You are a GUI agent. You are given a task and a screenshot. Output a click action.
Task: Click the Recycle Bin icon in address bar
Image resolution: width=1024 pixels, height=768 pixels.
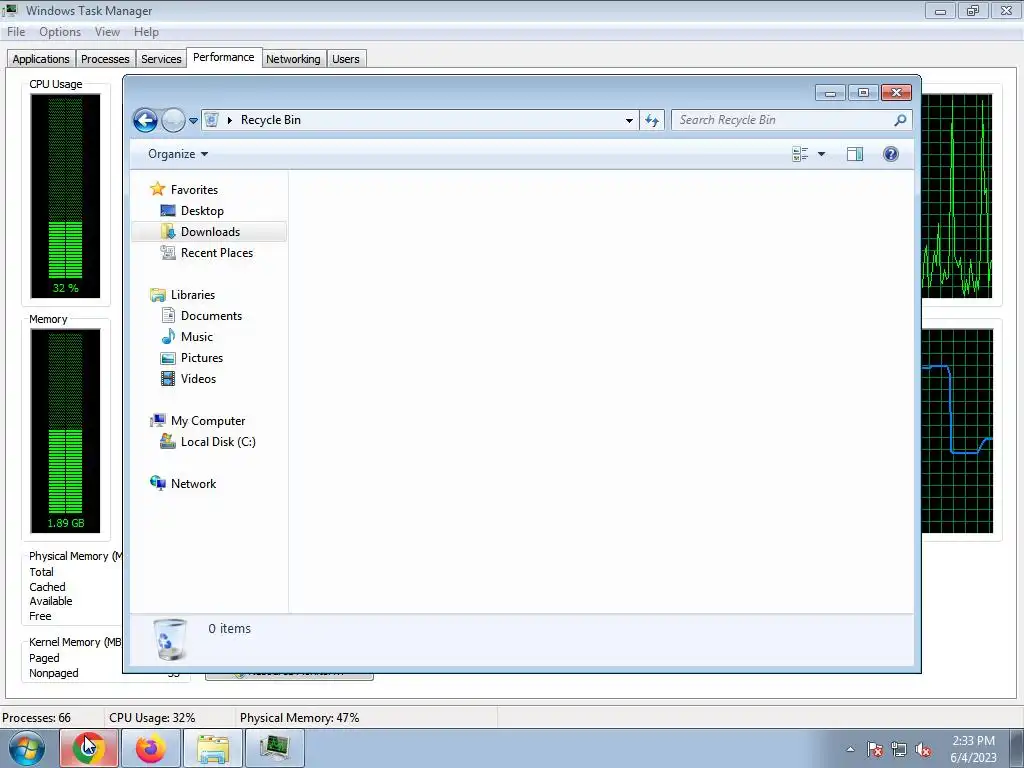pyautogui.click(x=211, y=120)
